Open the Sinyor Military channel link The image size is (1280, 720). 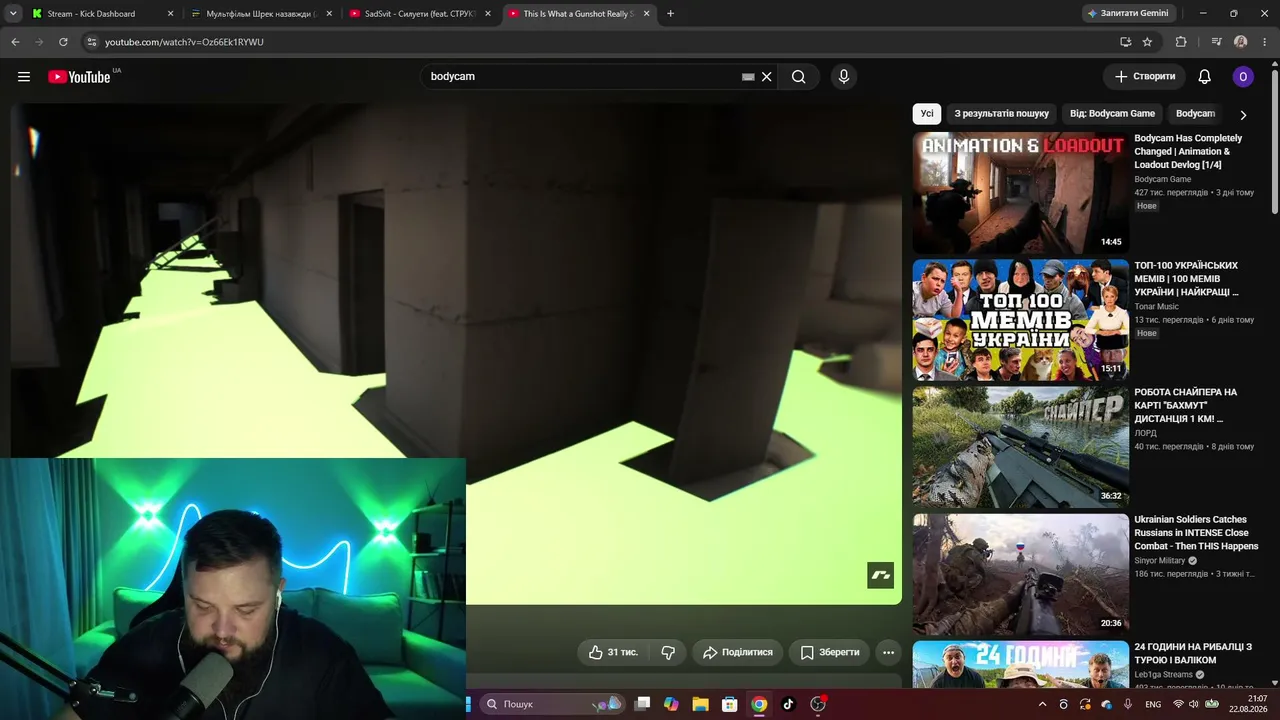tap(1159, 561)
